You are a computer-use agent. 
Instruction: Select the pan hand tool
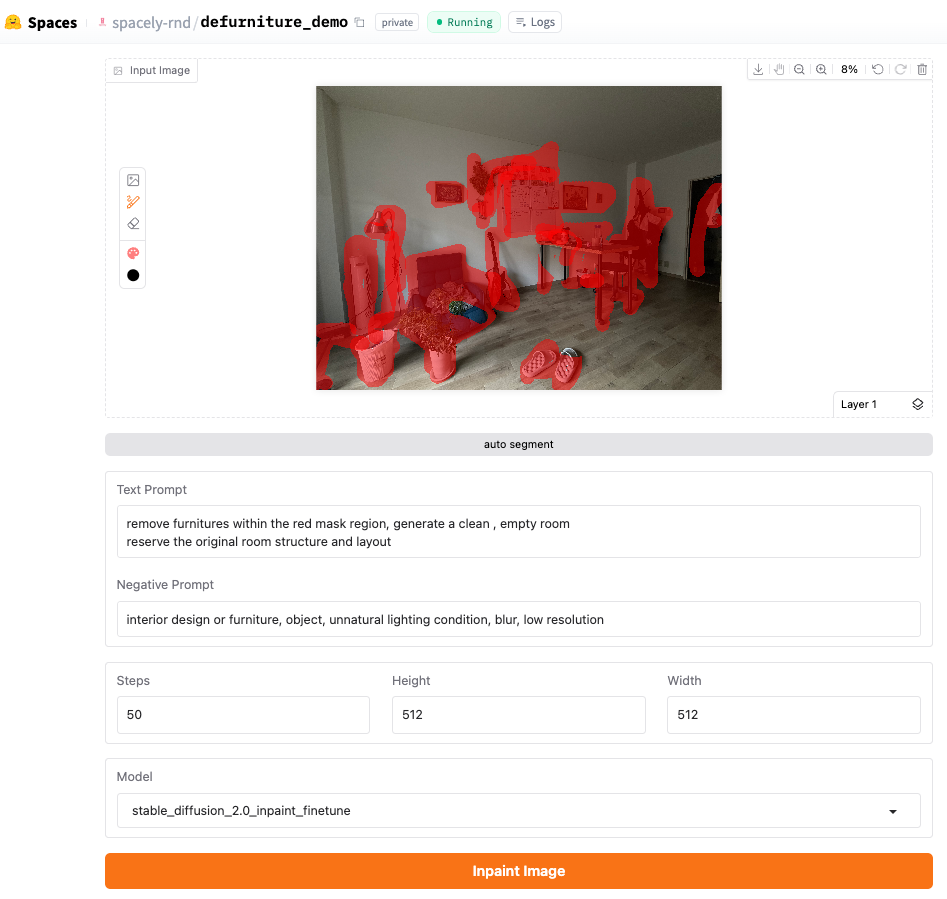pos(779,69)
